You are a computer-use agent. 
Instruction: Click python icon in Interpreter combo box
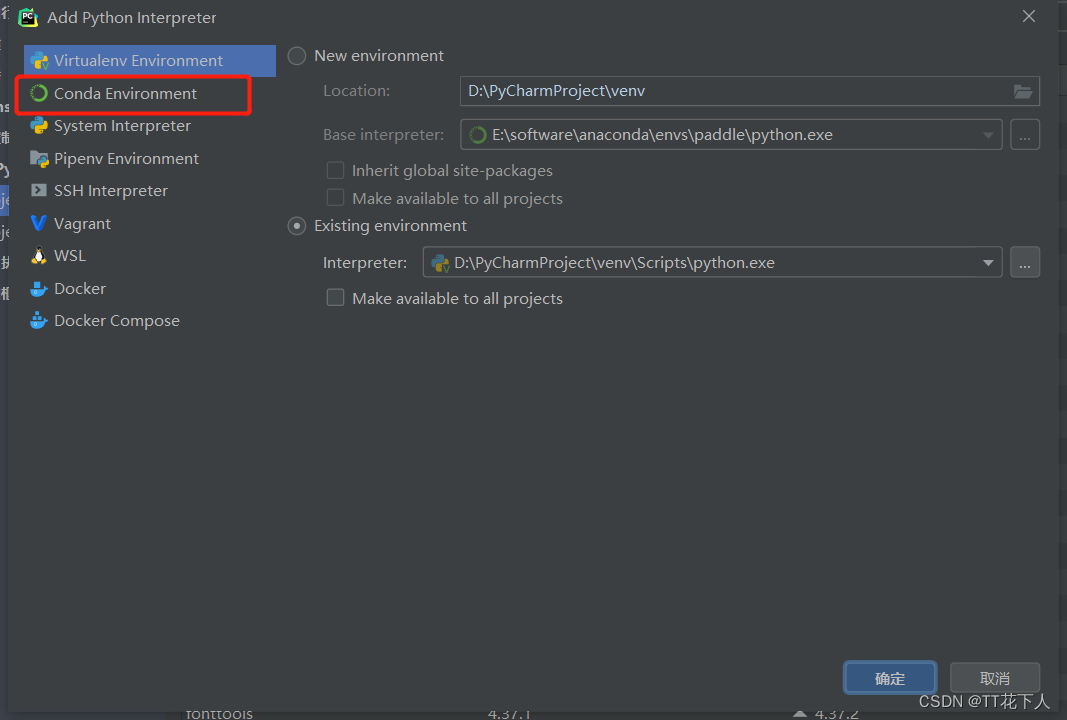pos(440,263)
